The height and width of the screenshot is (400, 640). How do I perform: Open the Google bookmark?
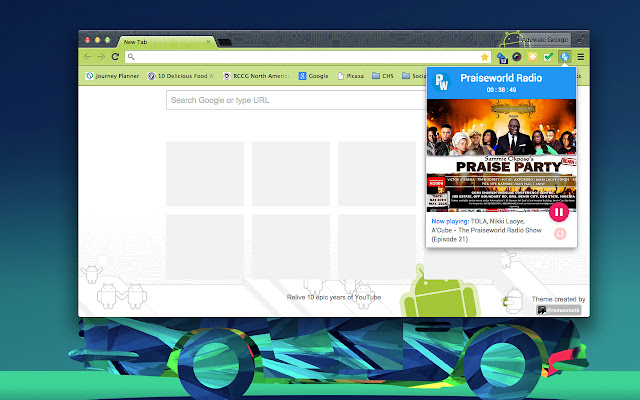[x=313, y=76]
